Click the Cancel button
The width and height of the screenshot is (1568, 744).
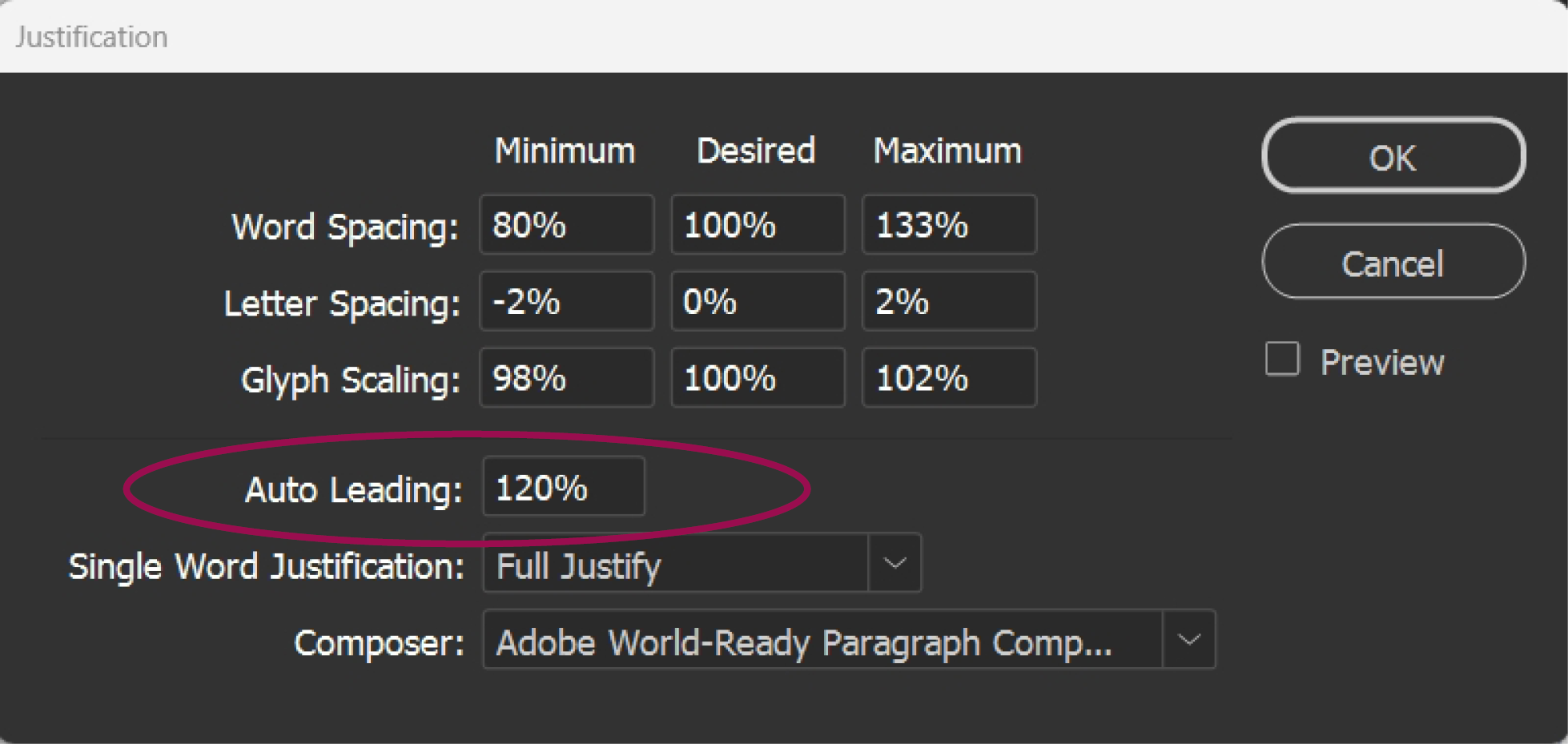(1393, 262)
